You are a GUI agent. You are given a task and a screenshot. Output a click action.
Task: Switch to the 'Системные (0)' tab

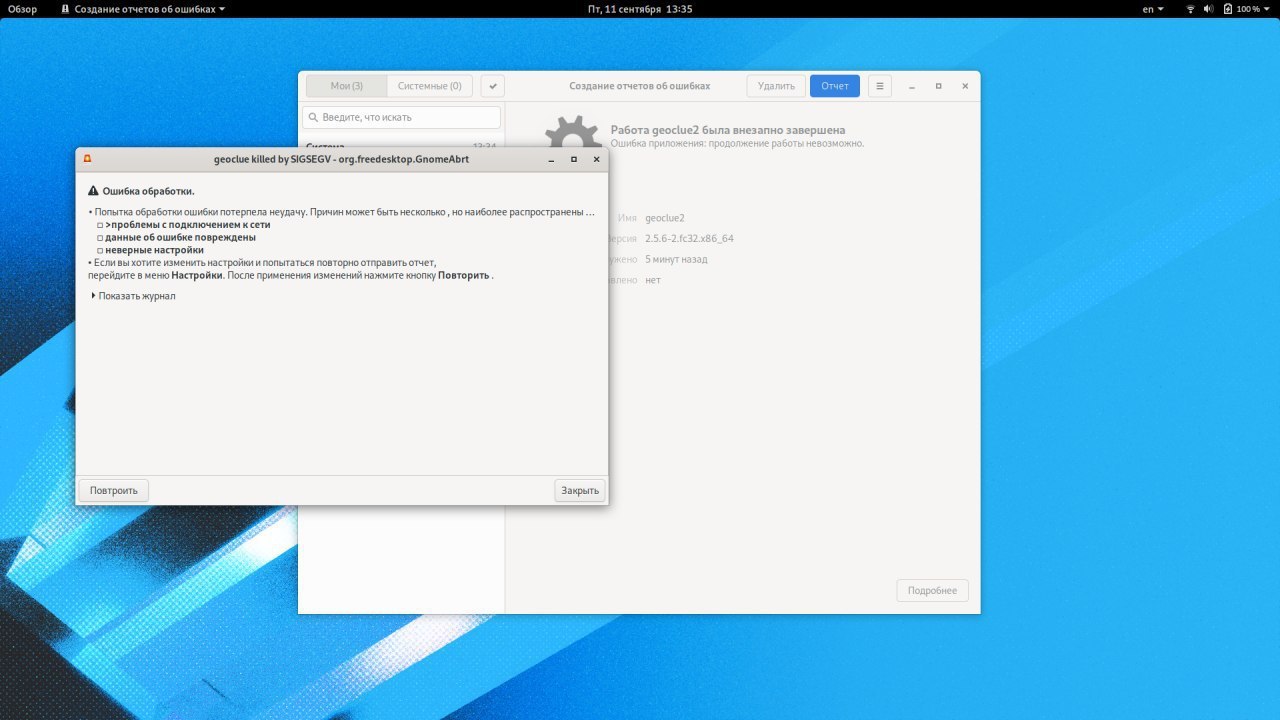(429, 86)
